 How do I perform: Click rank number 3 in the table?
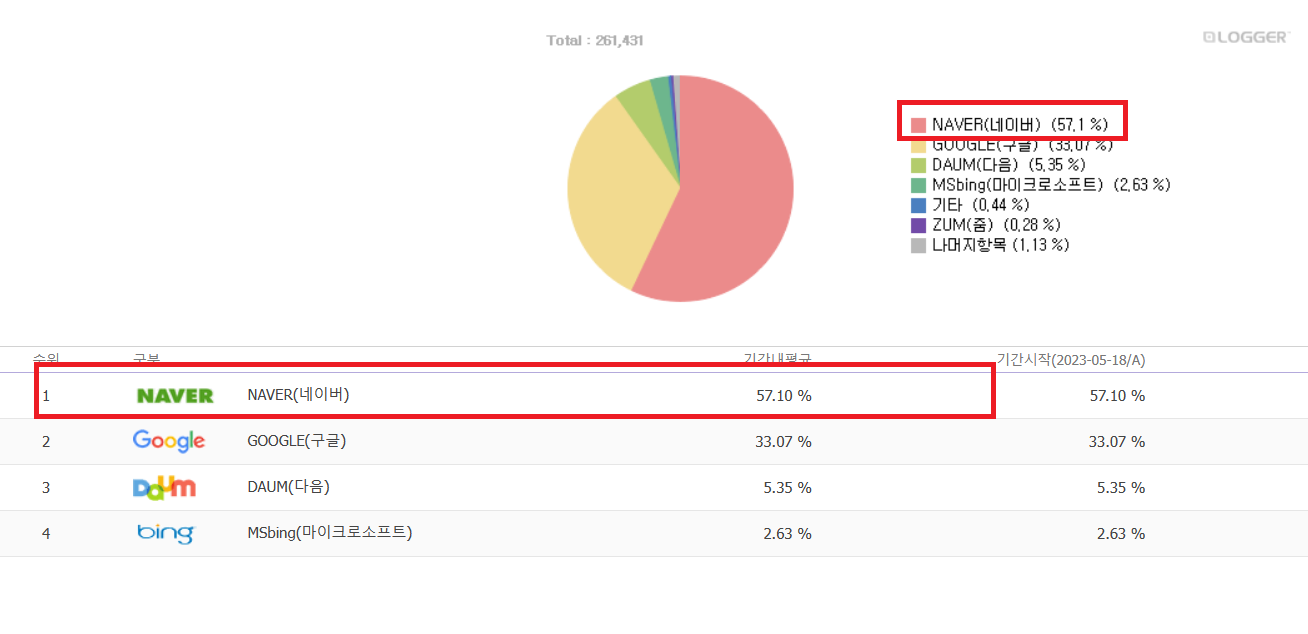[46, 488]
